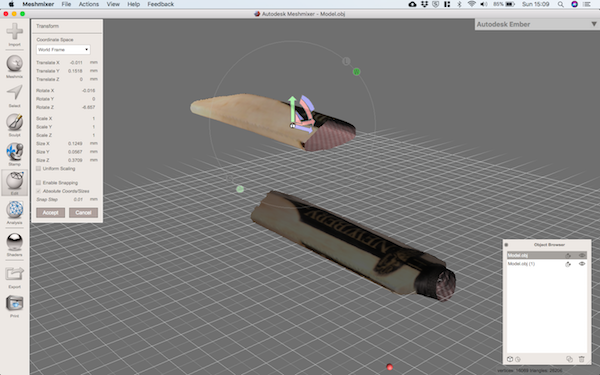Image resolution: width=600 pixels, height=375 pixels.
Task: Click the target icon on Model.obj (1) row
Action: (x=568, y=264)
